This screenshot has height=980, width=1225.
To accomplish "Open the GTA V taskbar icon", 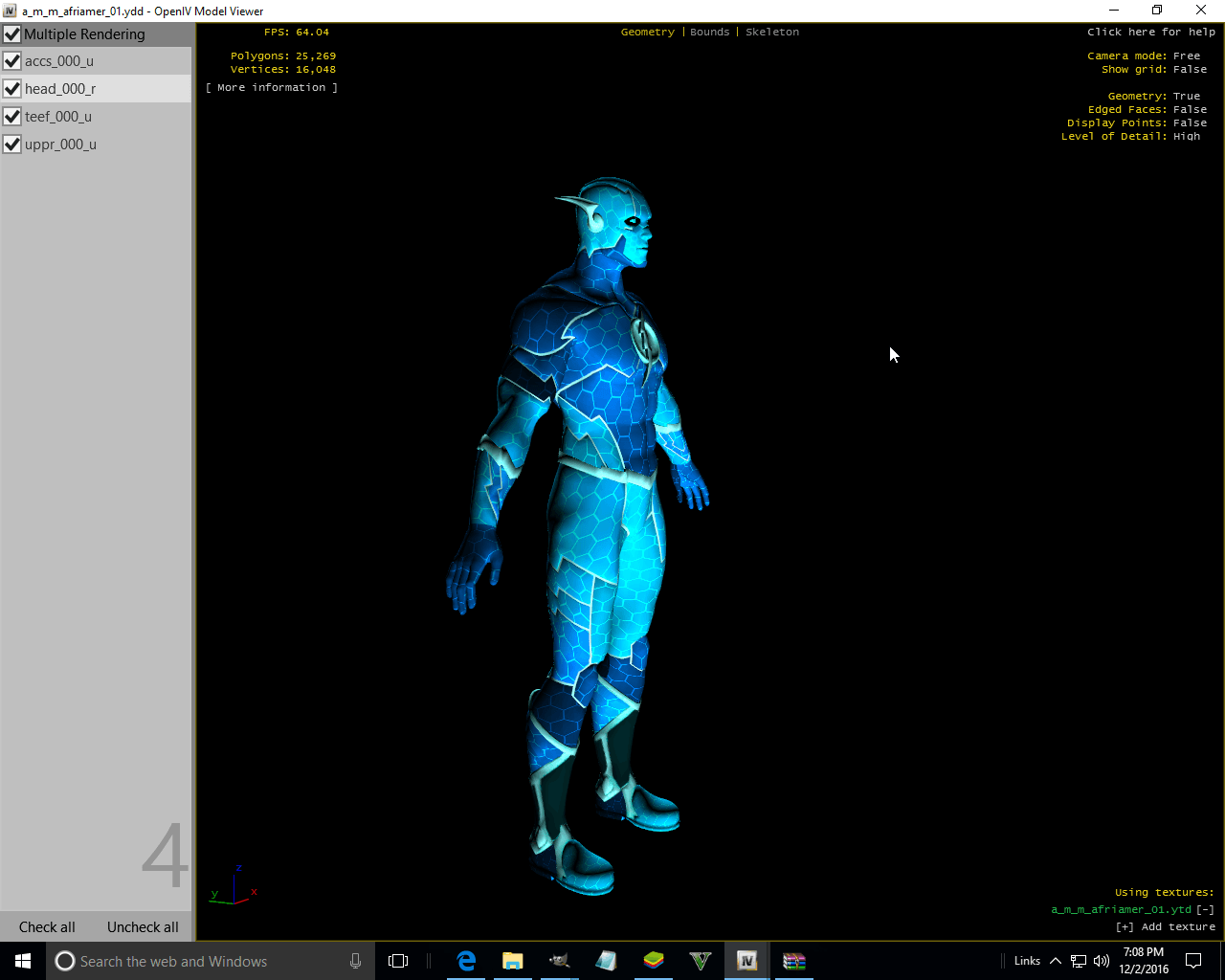I will pyautogui.click(x=701, y=961).
